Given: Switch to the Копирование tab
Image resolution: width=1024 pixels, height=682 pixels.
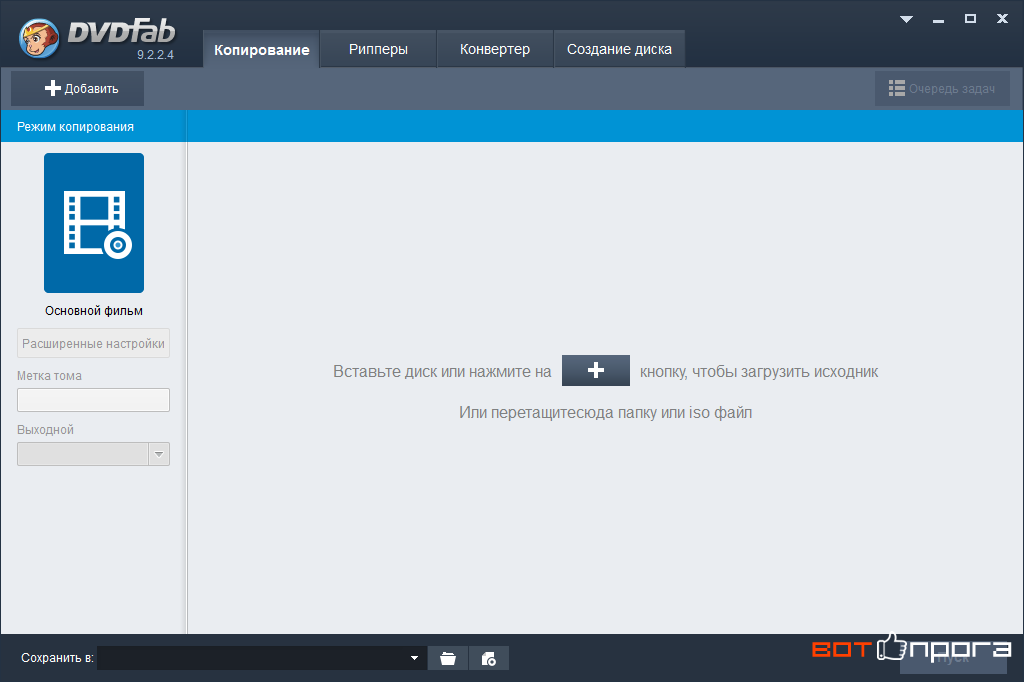Looking at the screenshot, I should tap(261, 49).
